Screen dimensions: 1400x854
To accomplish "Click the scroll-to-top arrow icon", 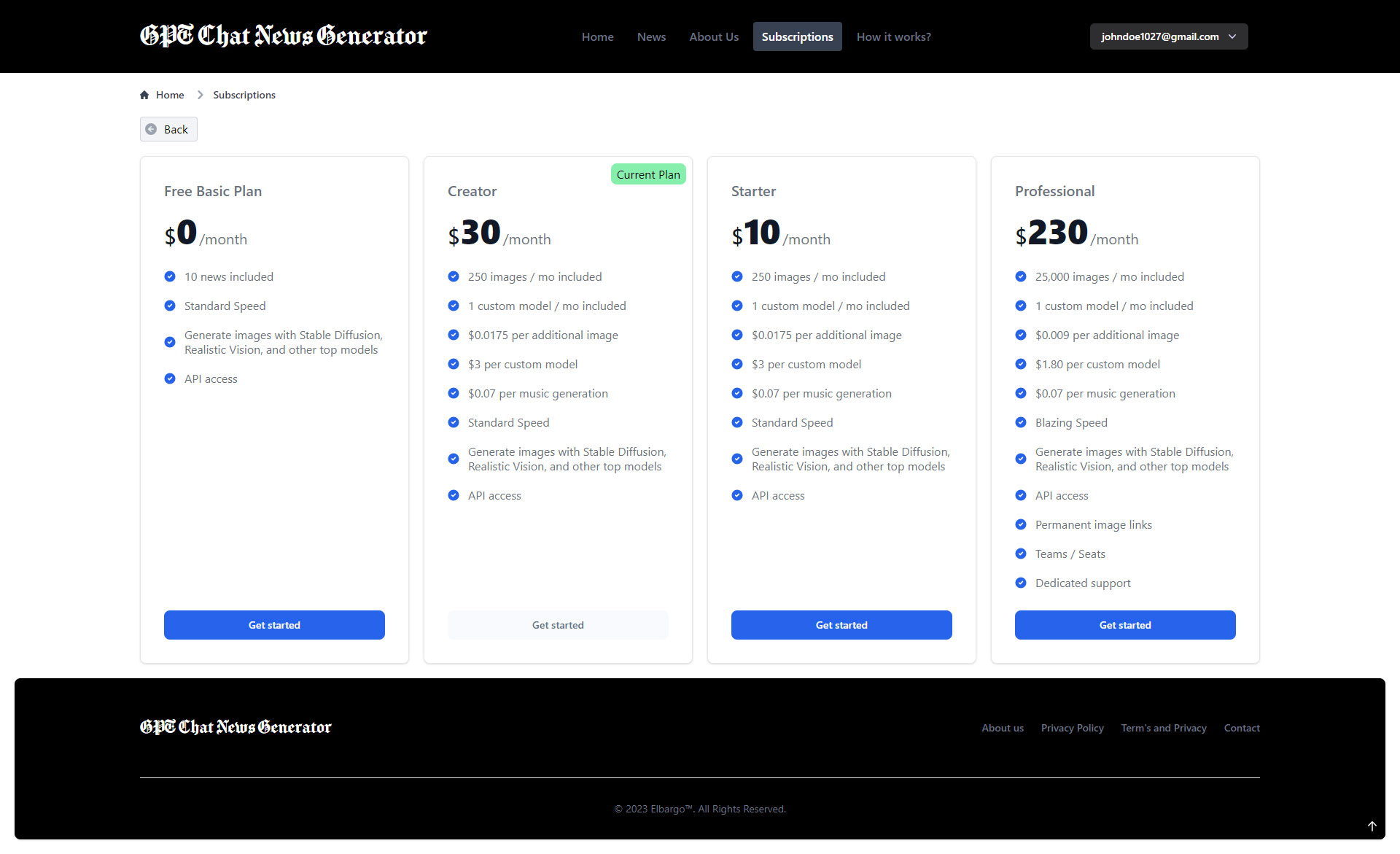I will pos(1372,826).
